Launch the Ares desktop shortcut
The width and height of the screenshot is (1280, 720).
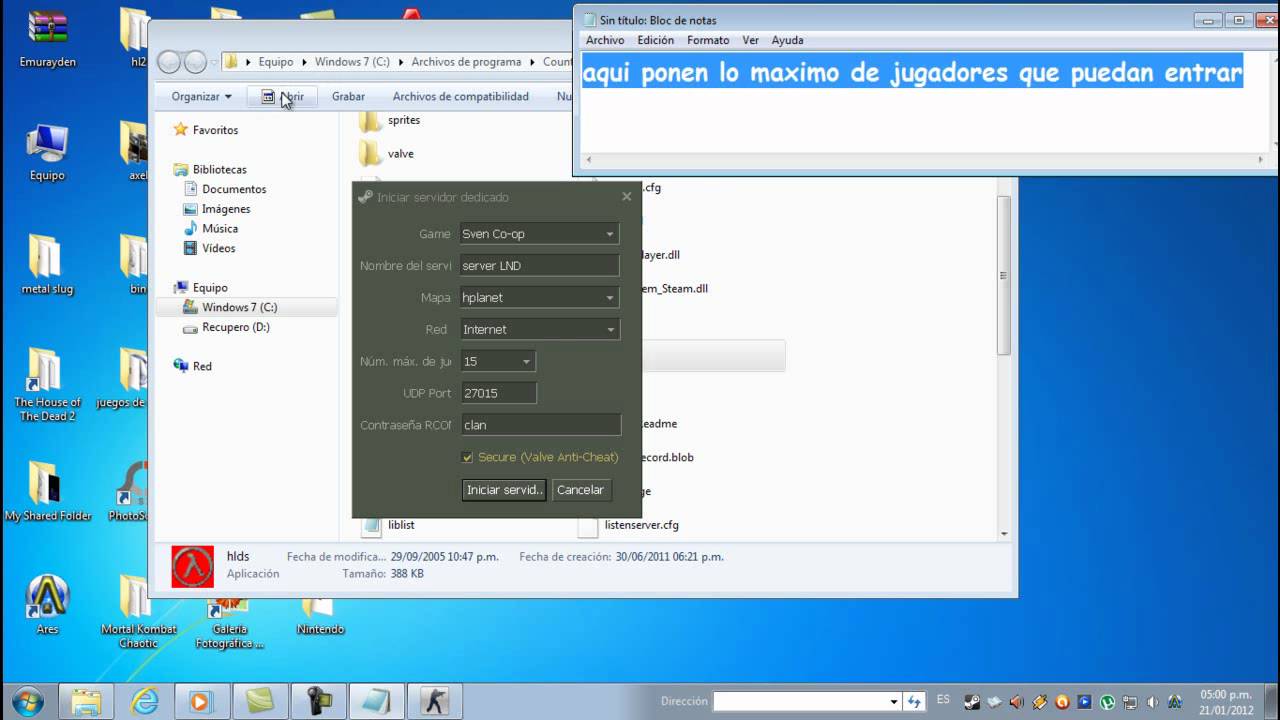coord(47,605)
